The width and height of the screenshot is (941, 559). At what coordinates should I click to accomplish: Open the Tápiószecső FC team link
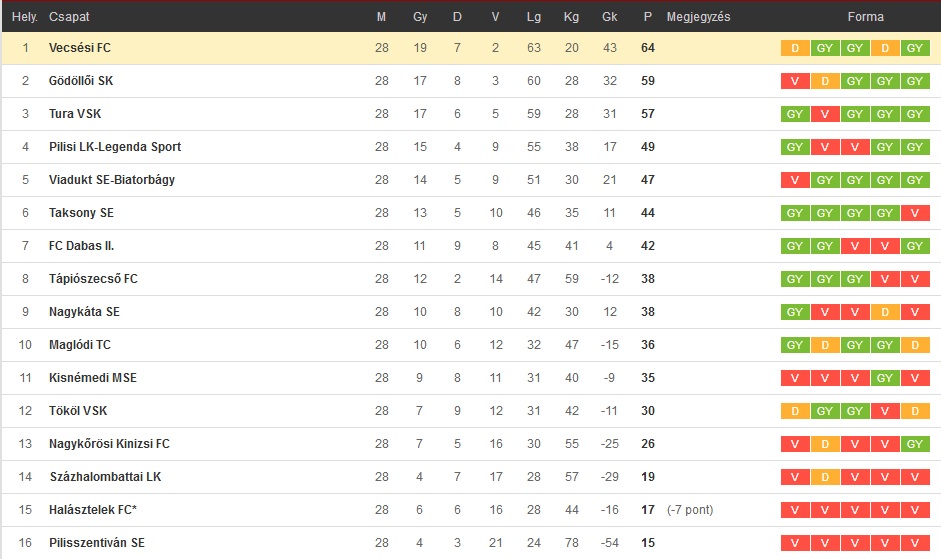pyautogui.click(x=93, y=279)
